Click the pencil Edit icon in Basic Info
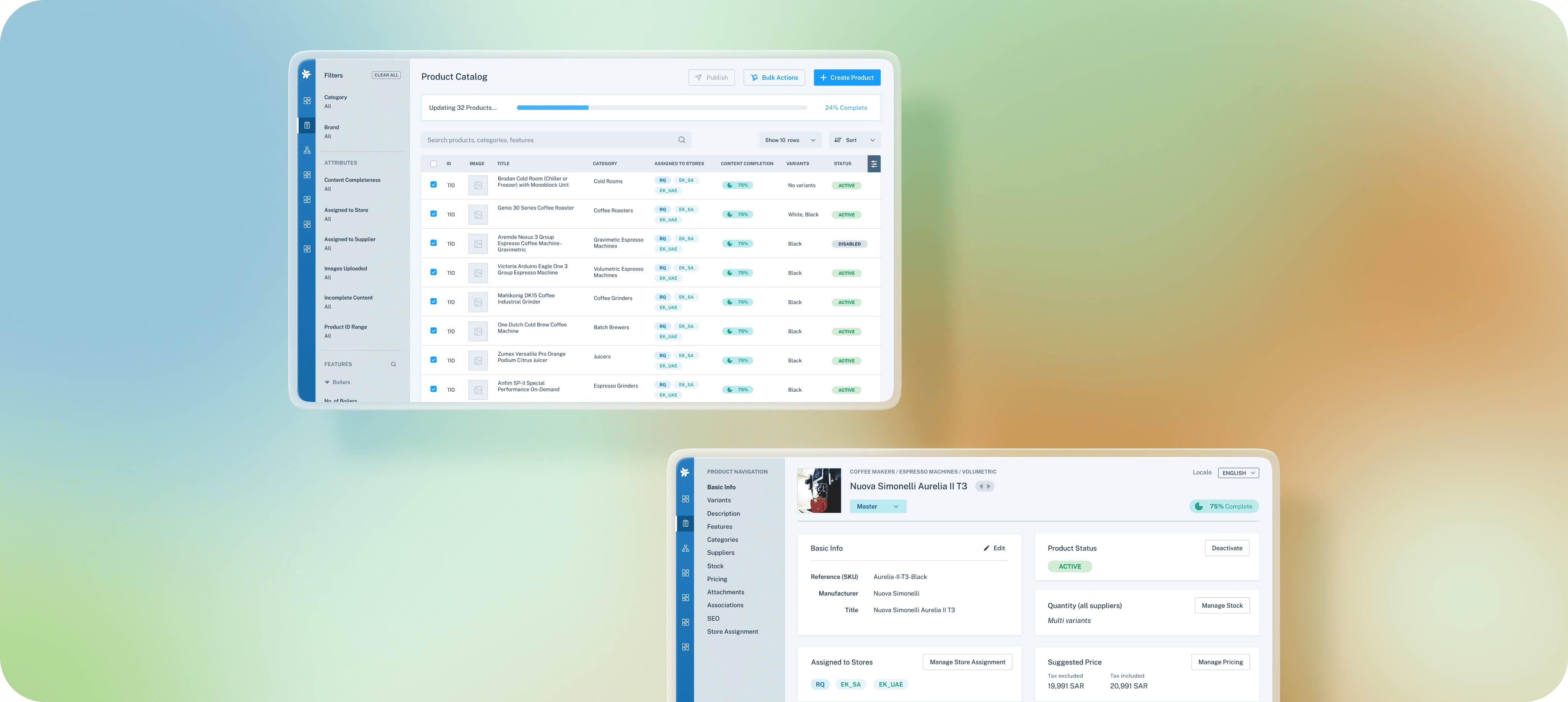The height and width of the screenshot is (702, 1568). pos(986,548)
